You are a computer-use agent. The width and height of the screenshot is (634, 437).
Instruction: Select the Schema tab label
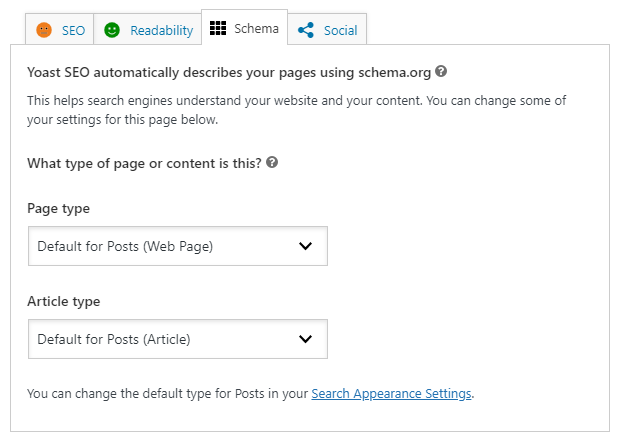pyautogui.click(x=256, y=29)
